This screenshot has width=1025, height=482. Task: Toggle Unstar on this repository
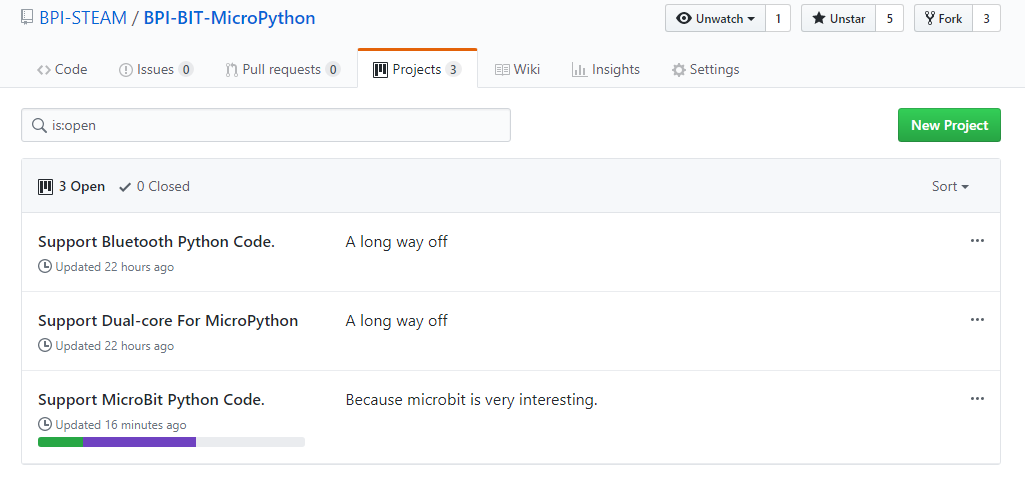pos(838,19)
